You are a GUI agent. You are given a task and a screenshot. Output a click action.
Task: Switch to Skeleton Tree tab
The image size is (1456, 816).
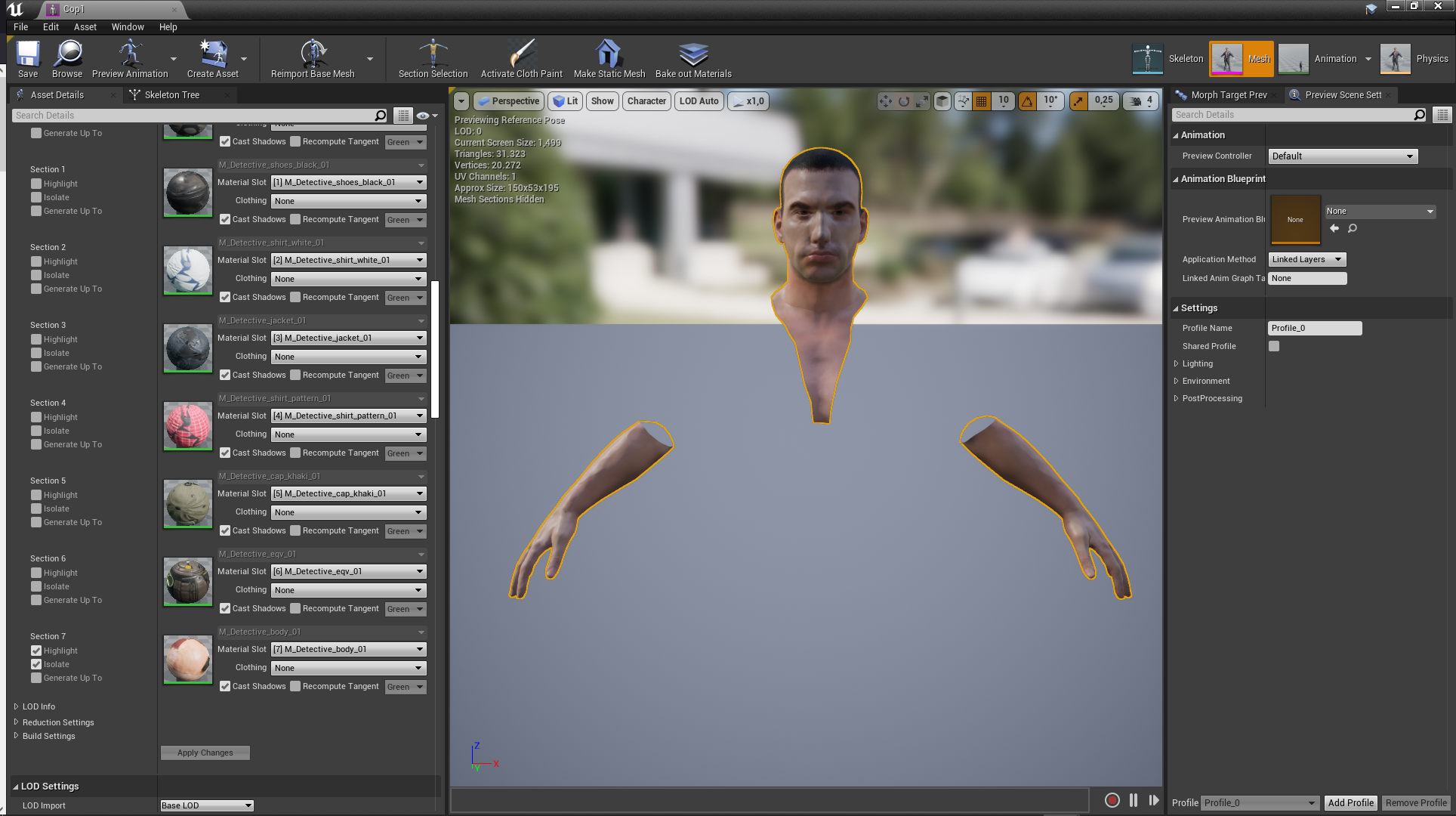(171, 94)
